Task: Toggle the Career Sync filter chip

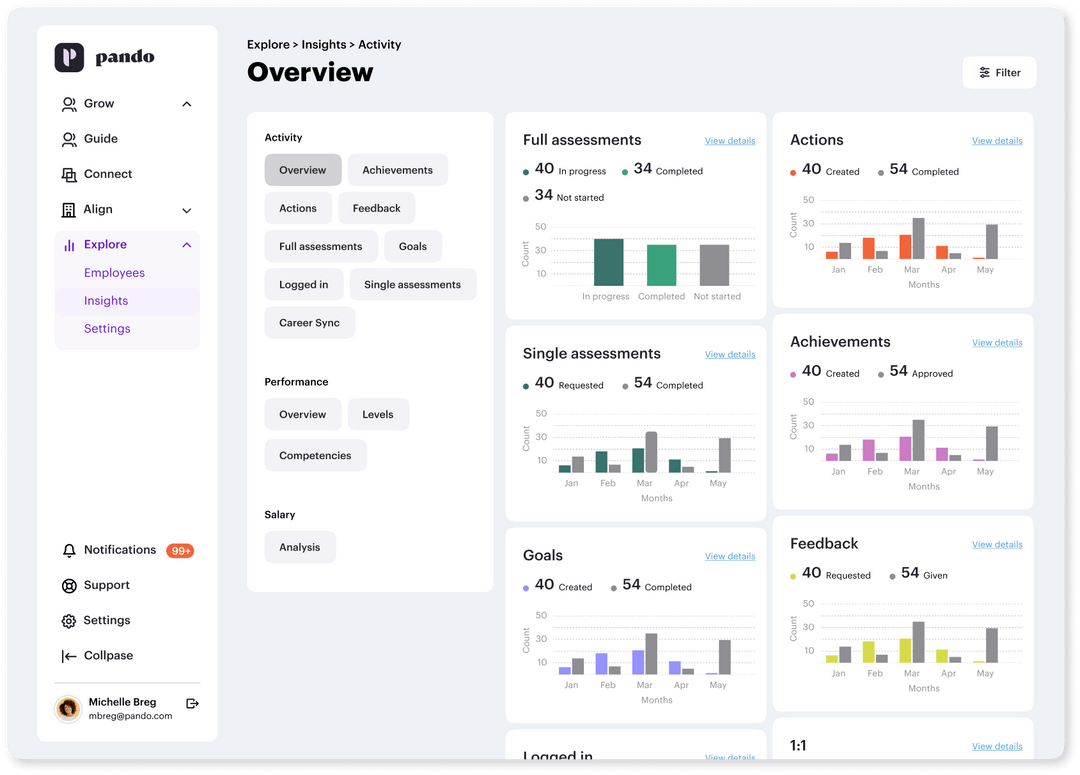Action: [x=309, y=322]
